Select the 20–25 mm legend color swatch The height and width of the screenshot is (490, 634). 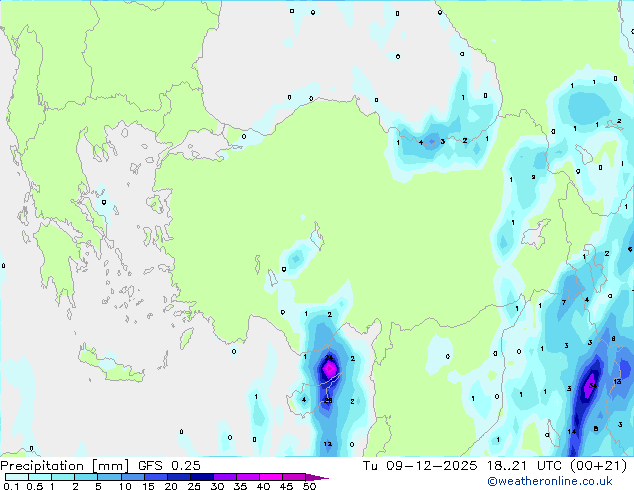(x=179, y=477)
